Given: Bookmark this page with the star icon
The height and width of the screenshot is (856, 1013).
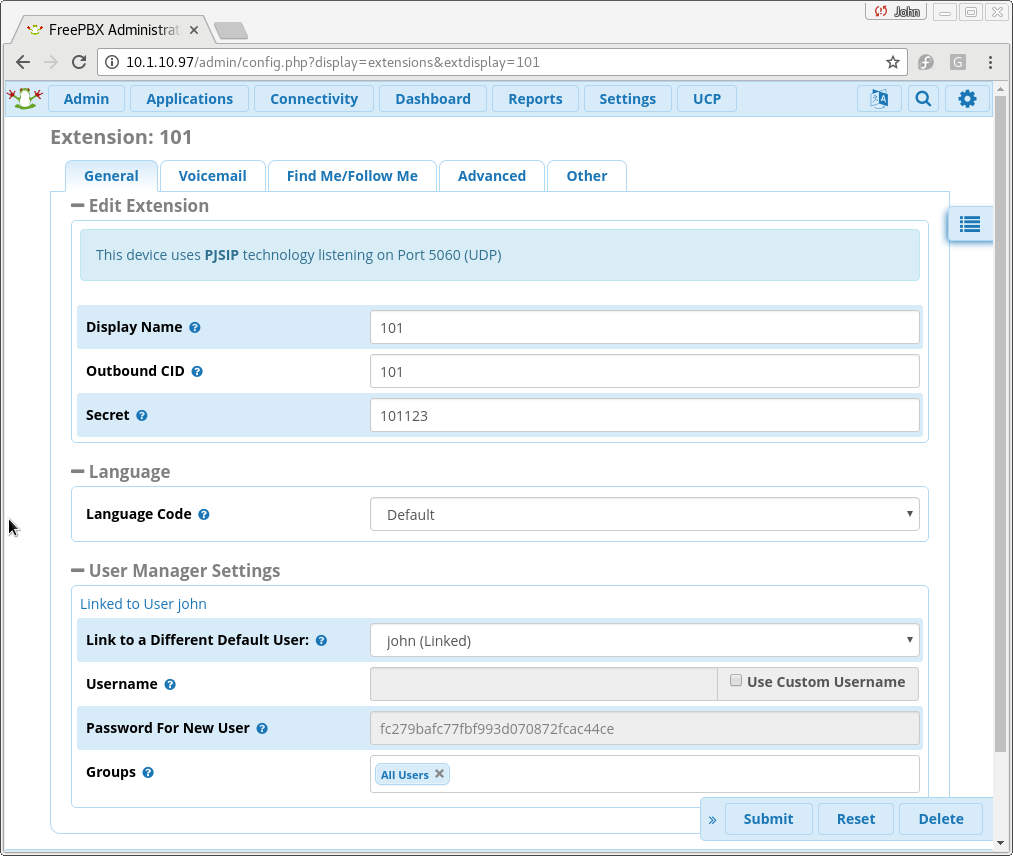Looking at the screenshot, I should [x=893, y=62].
